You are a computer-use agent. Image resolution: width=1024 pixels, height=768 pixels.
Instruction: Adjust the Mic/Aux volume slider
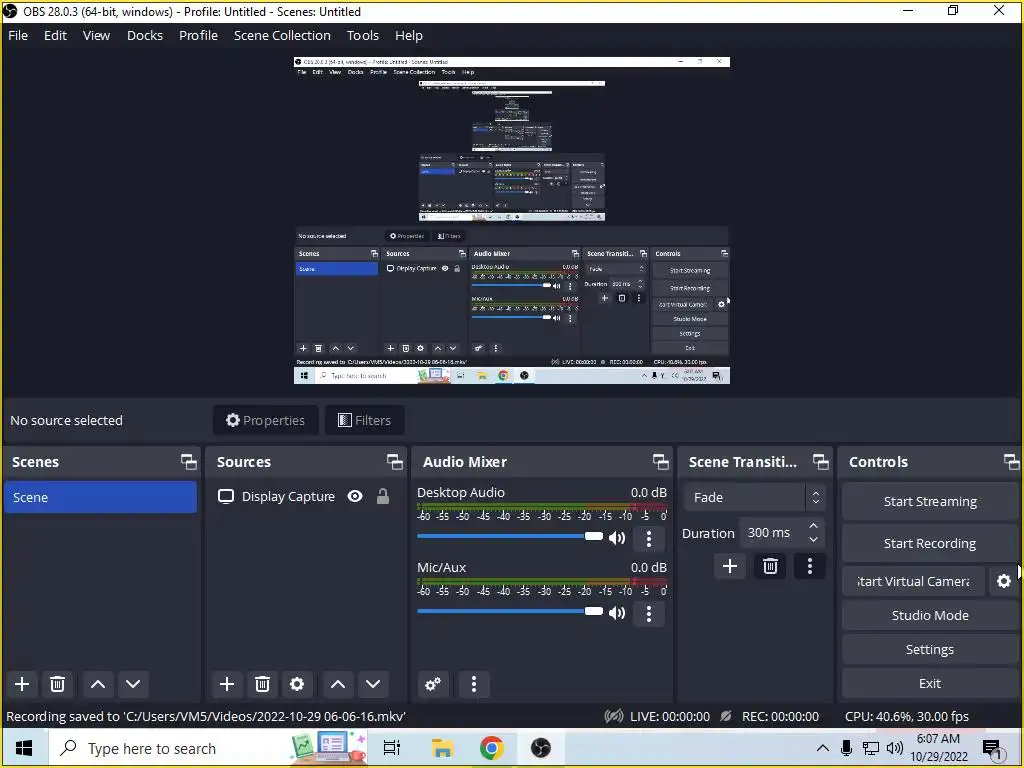(509, 611)
